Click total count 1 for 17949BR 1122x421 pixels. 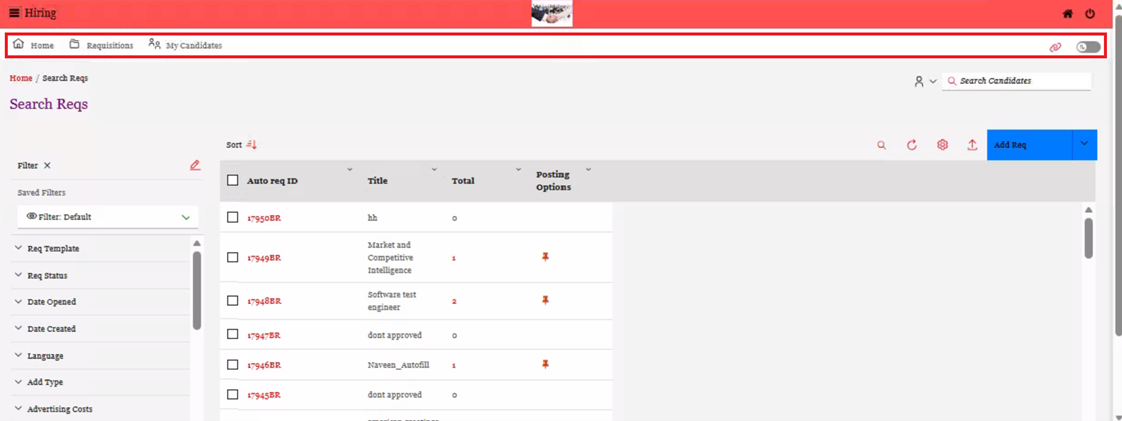point(454,258)
